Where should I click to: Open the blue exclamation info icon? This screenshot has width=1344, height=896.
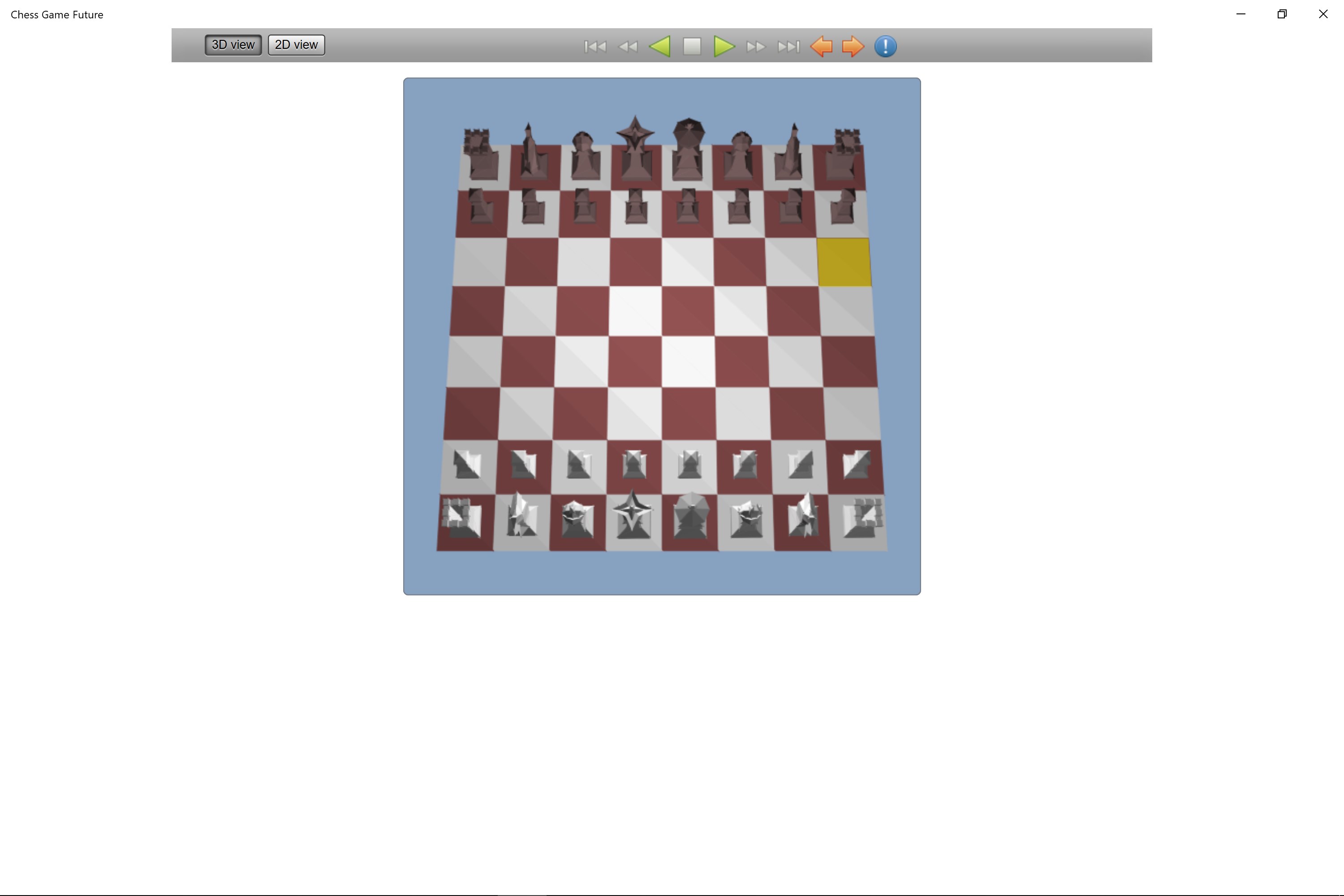click(x=885, y=46)
